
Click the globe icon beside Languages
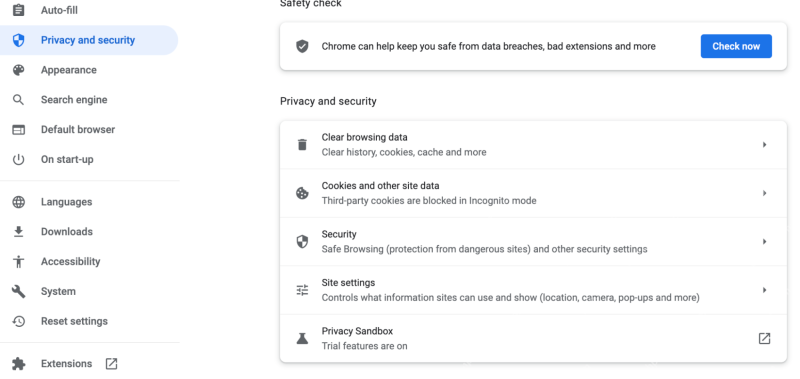18,202
